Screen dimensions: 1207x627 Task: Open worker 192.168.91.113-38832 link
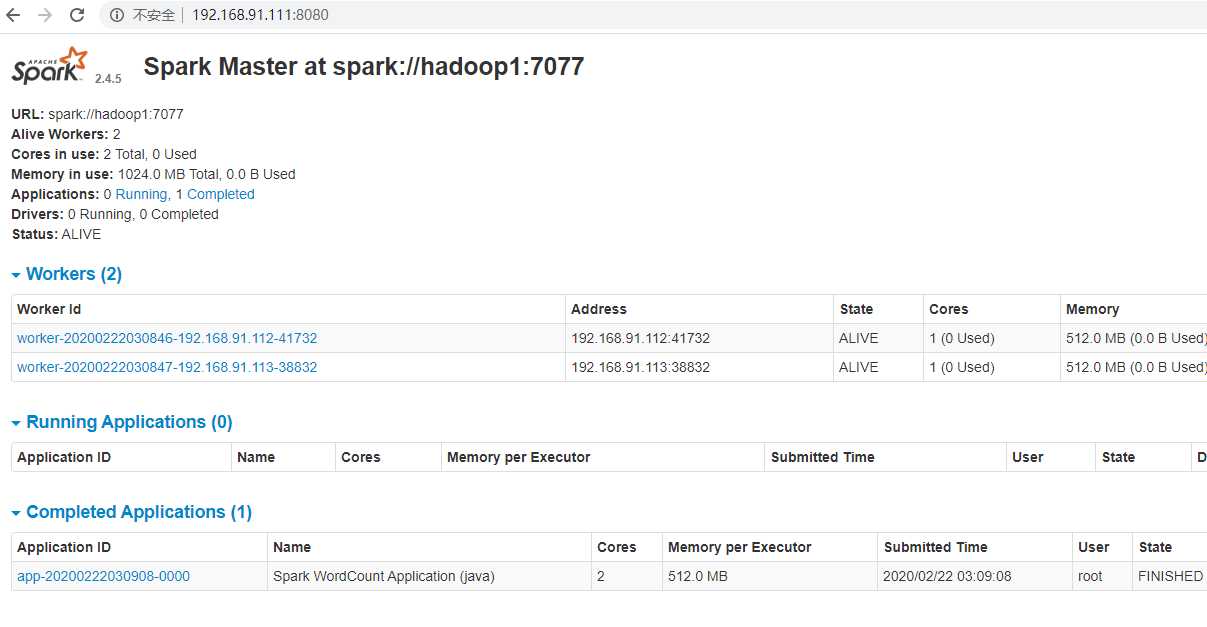167,367
